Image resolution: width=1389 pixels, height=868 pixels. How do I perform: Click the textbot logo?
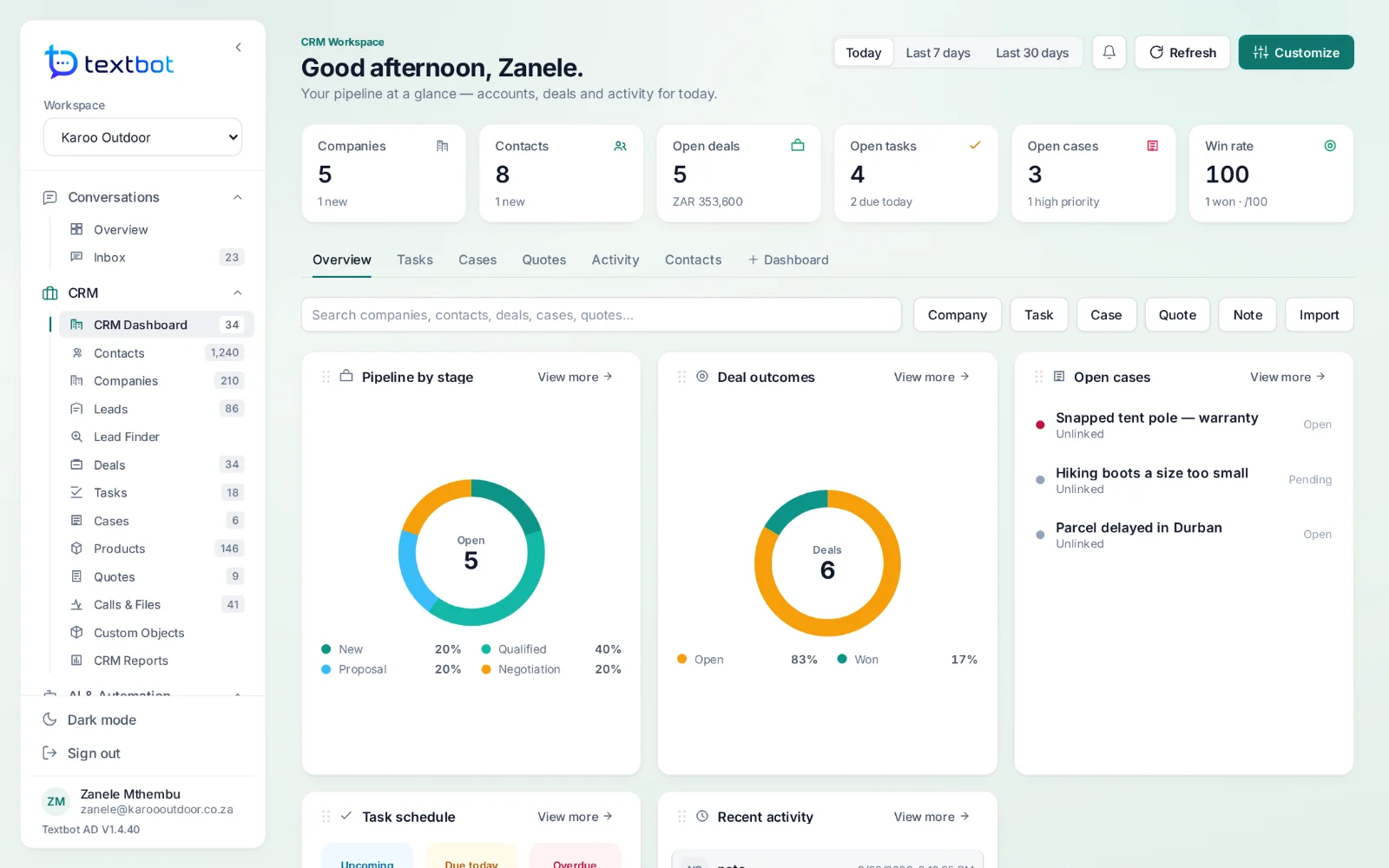(x=109, y=62)
